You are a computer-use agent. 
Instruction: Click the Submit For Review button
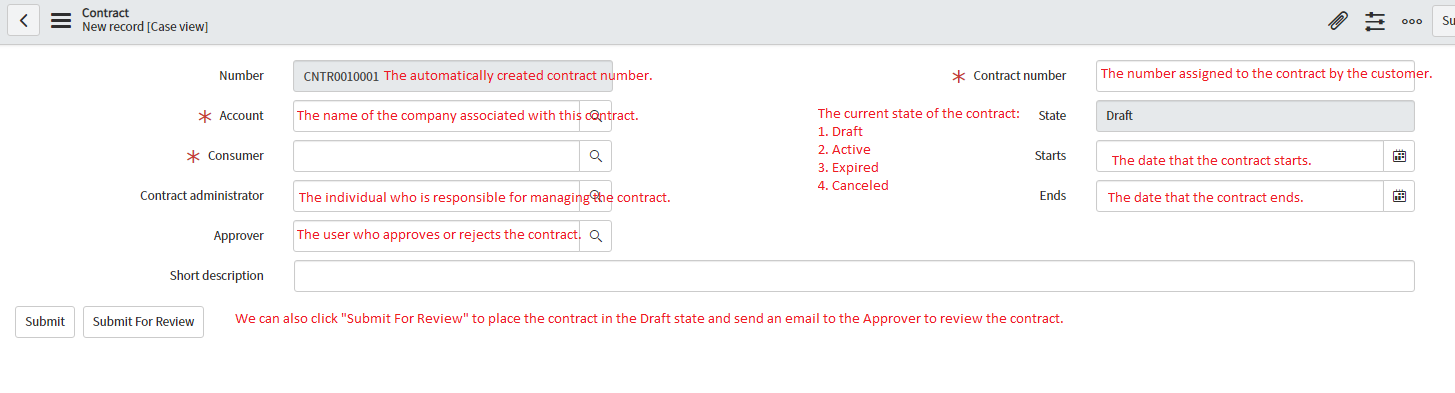point(143,322)
